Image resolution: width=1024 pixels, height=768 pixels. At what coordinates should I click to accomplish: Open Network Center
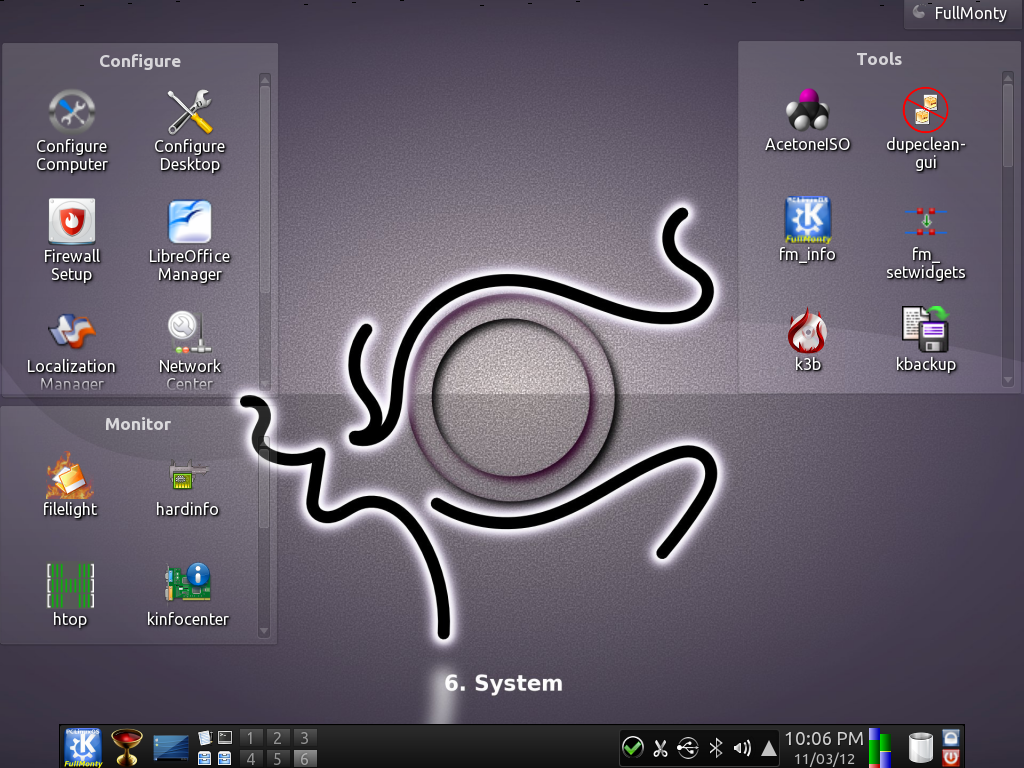189,349
